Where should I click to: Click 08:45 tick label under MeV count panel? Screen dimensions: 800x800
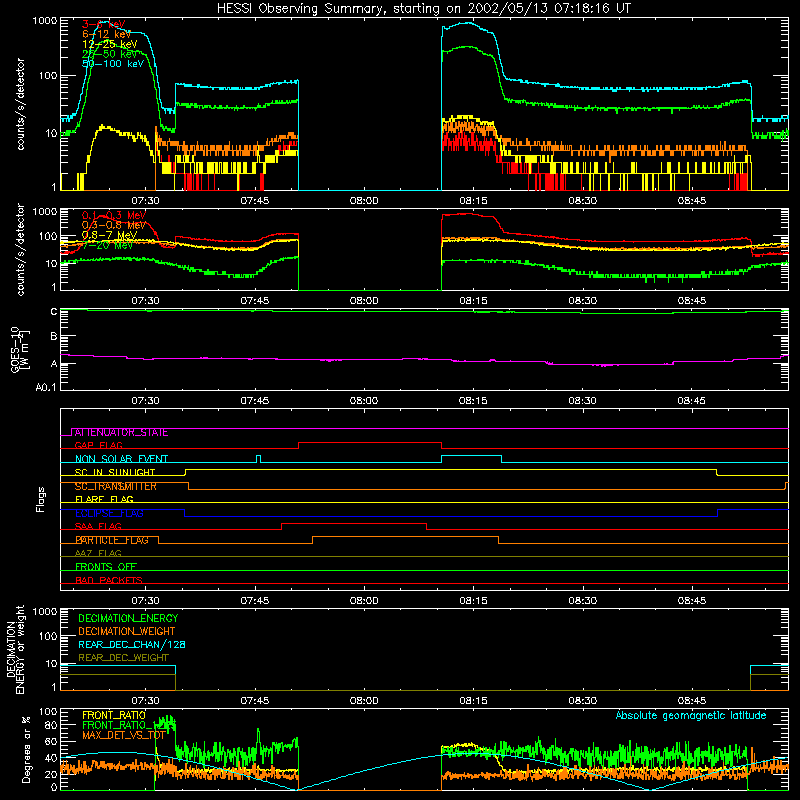pos(691,301)
